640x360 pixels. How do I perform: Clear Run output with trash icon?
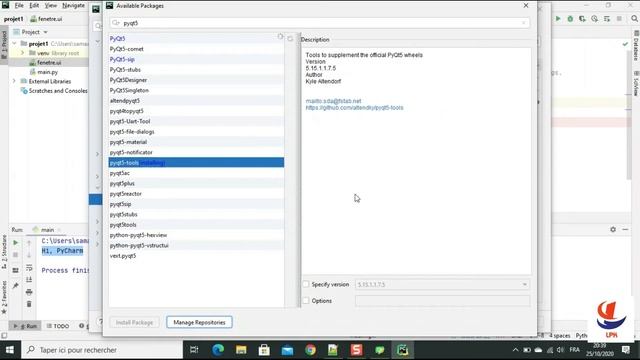29,304
